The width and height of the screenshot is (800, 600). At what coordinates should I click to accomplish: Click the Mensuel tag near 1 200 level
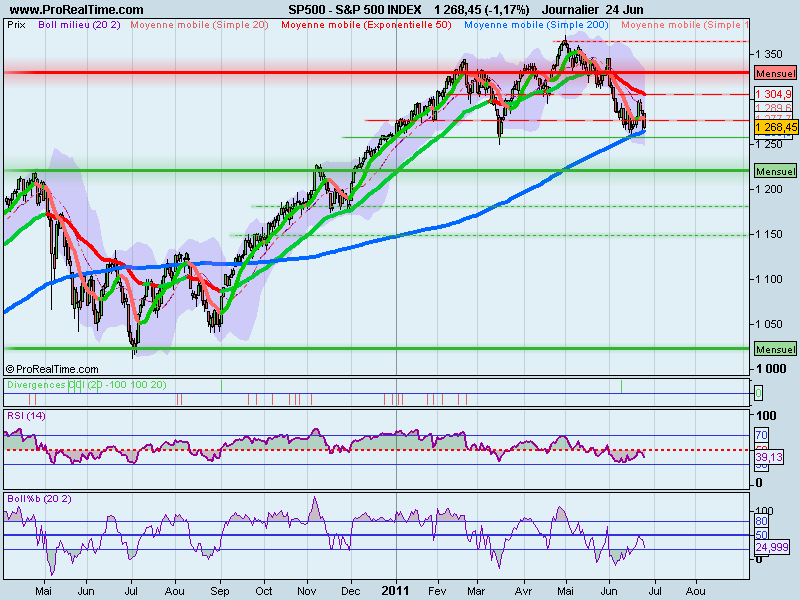pyautogui.click(x=775, y=171)
